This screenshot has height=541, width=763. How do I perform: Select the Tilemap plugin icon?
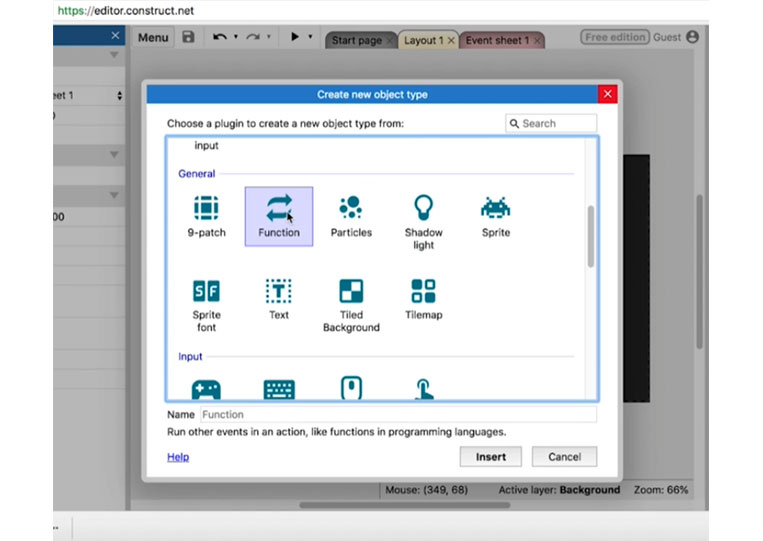click(x=423, y=291)
